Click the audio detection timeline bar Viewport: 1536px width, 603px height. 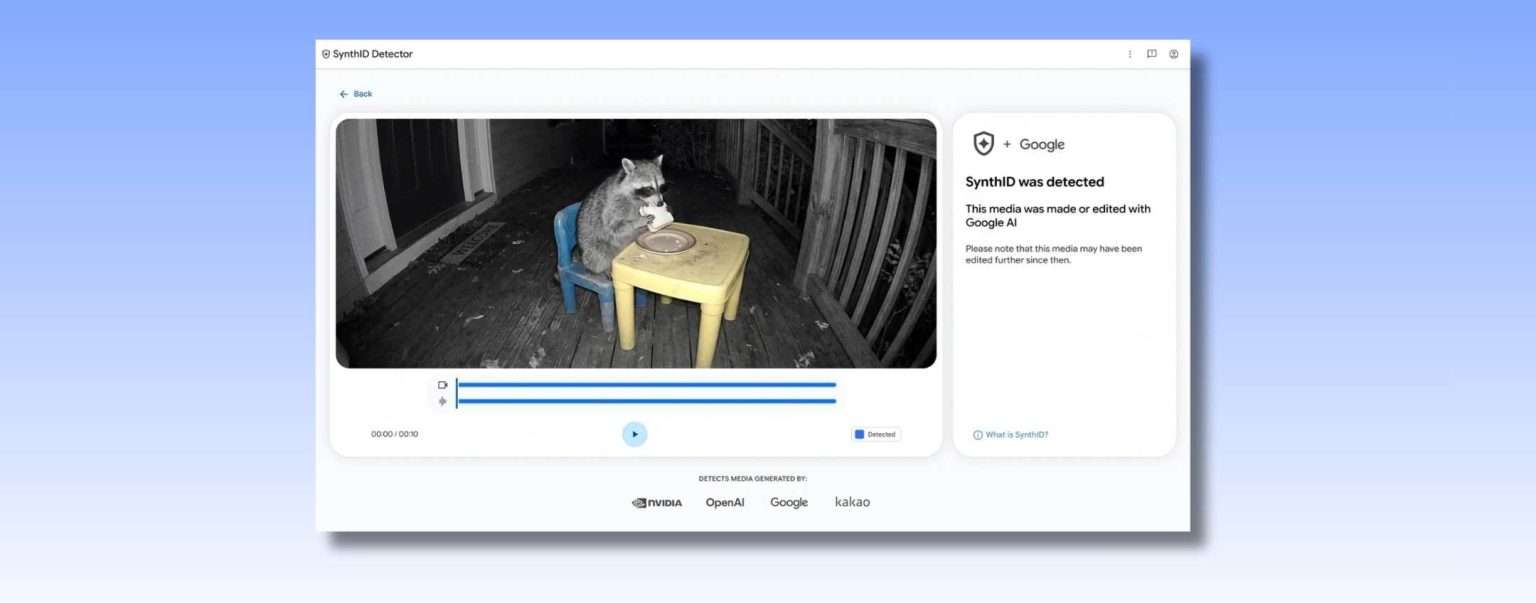pyautogui.click(x=647, y=401)
